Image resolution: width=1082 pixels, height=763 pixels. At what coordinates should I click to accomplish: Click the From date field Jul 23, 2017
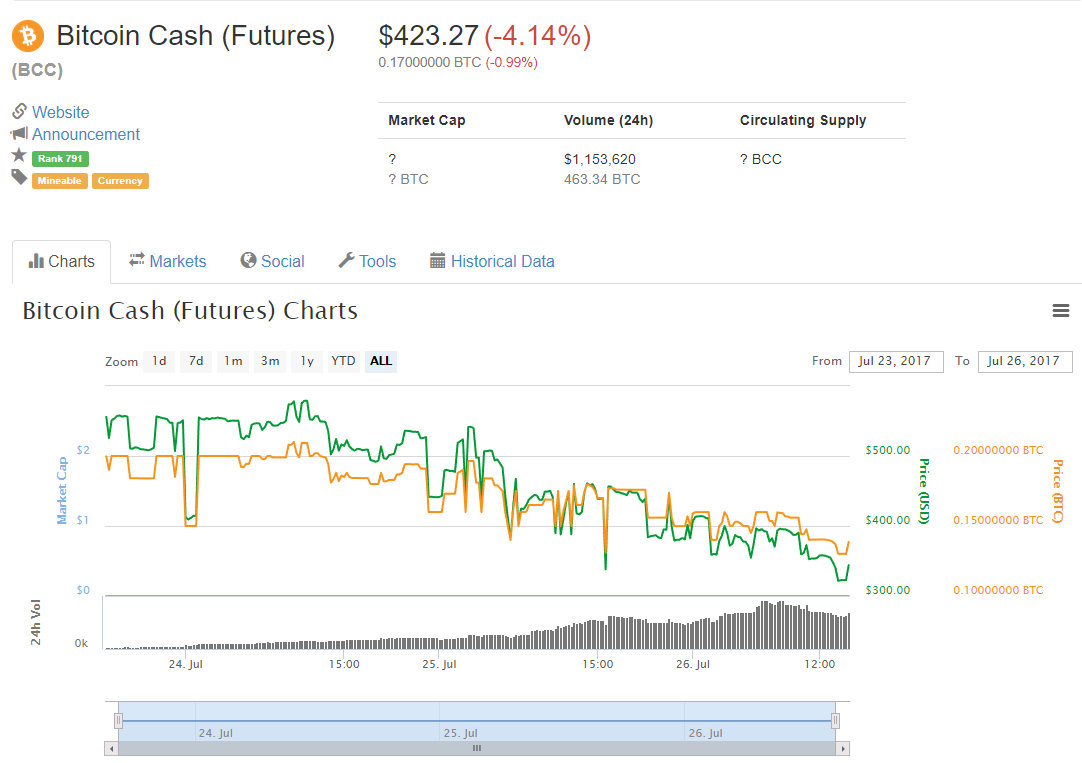(896, 361)
